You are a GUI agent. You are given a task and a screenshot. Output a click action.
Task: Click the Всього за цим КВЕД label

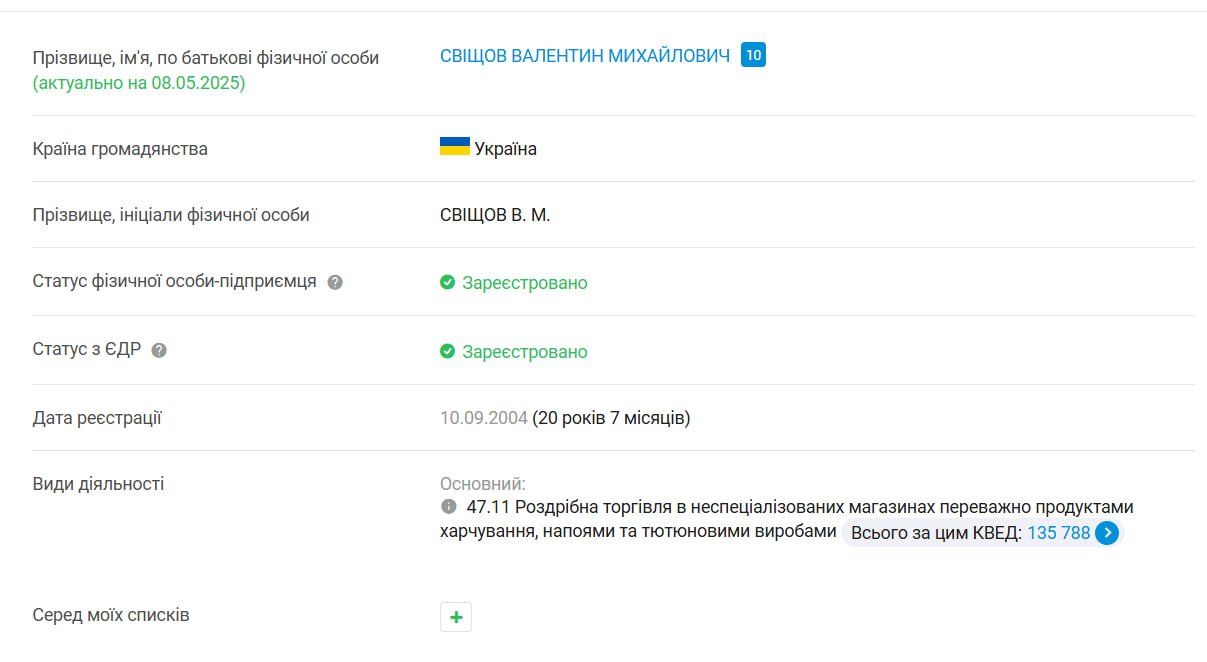coord(935,533)
